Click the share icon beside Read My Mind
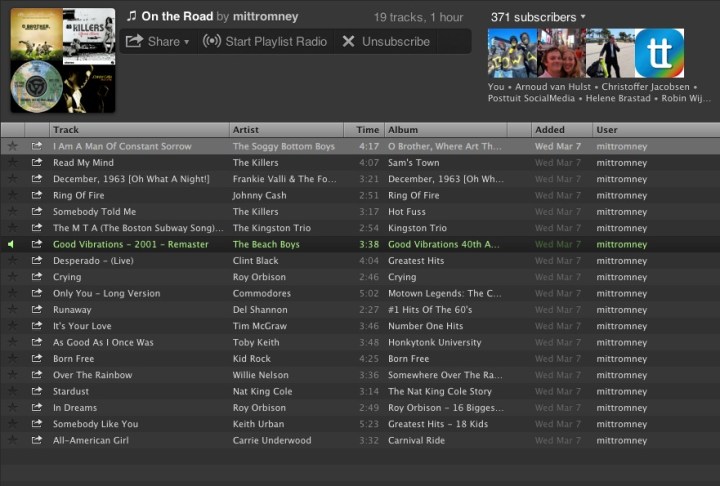The width and height of the screenshot is (720, 486). click(x=37, y=162)
